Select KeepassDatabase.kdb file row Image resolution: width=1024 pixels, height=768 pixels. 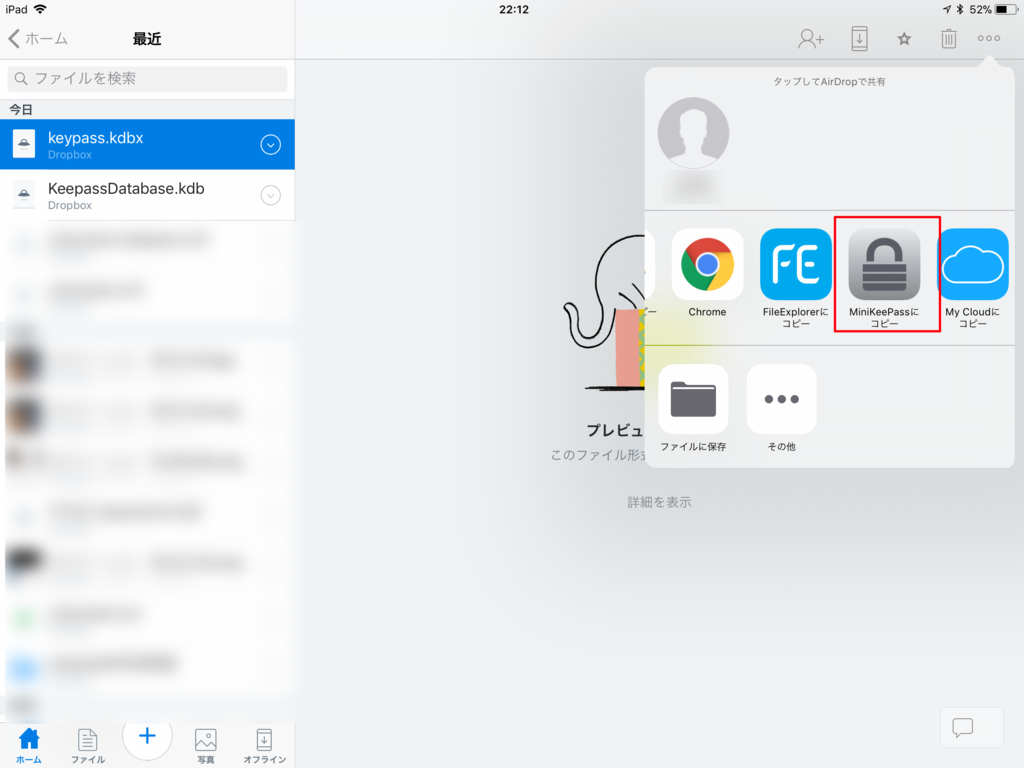tap(147, 195)
